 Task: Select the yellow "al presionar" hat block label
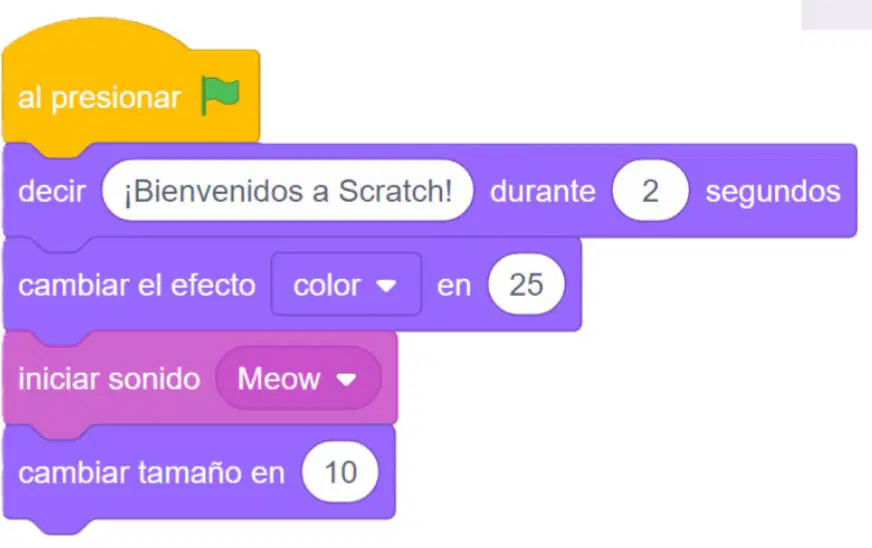pos(100,98)
